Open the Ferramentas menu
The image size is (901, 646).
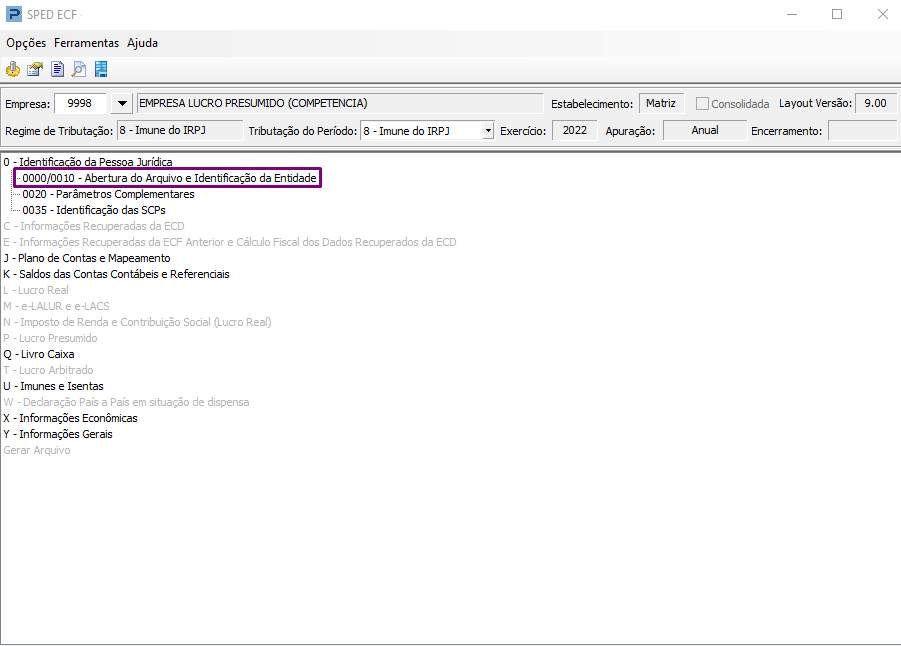pos(86,43)
